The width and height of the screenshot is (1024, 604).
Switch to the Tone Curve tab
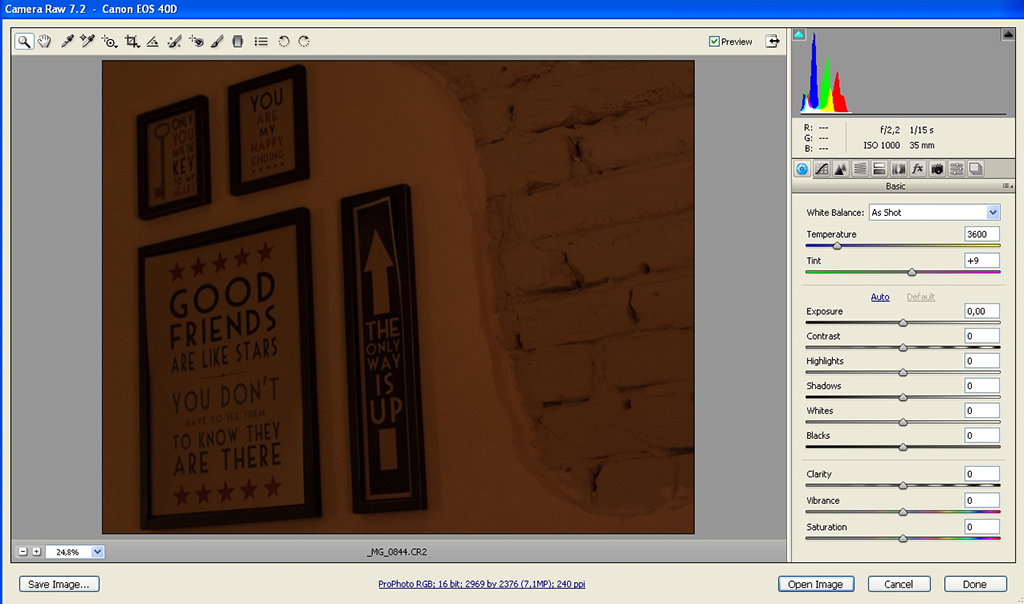pos(821,169)
